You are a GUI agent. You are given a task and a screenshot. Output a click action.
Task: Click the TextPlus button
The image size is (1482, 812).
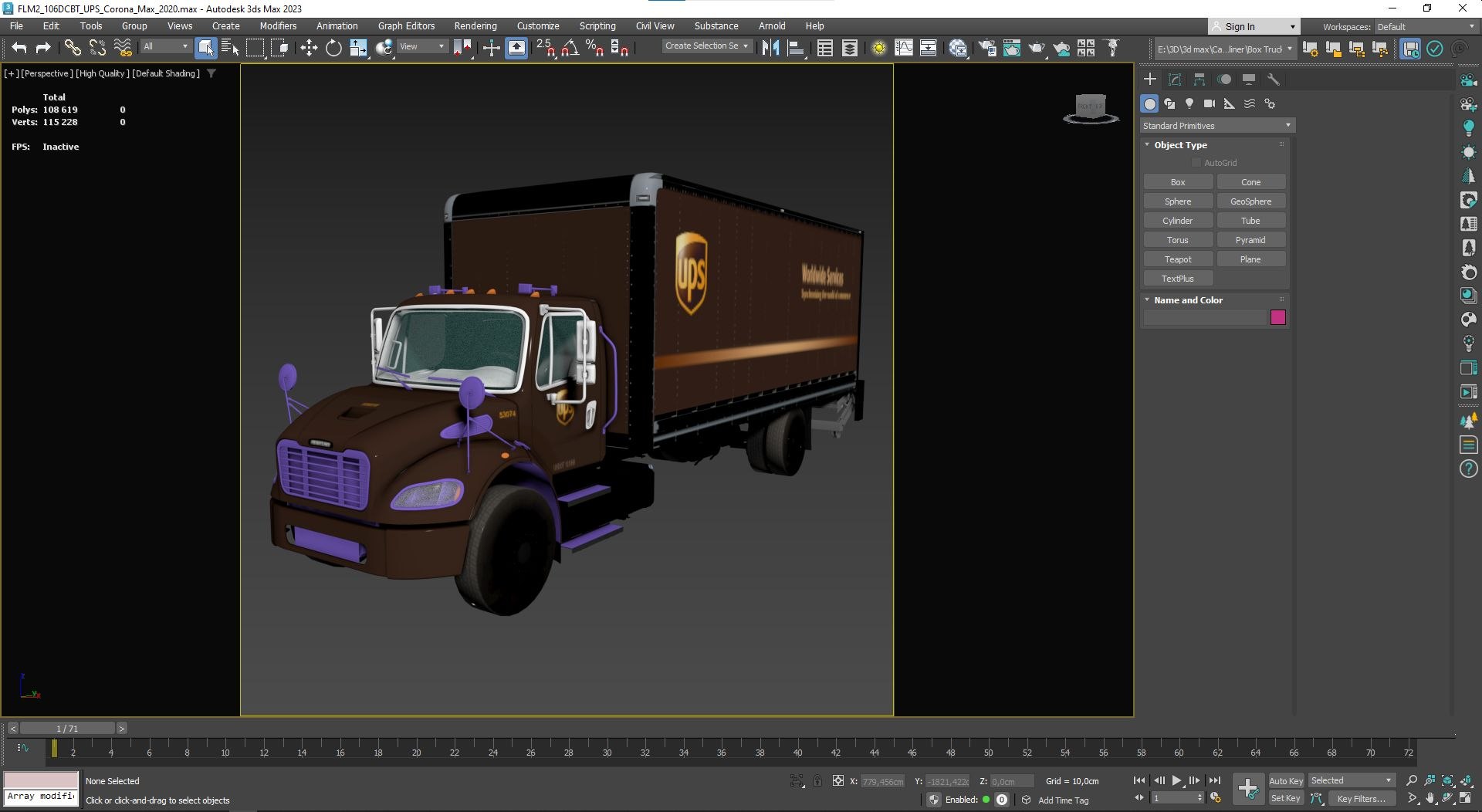click(1178, 279)
